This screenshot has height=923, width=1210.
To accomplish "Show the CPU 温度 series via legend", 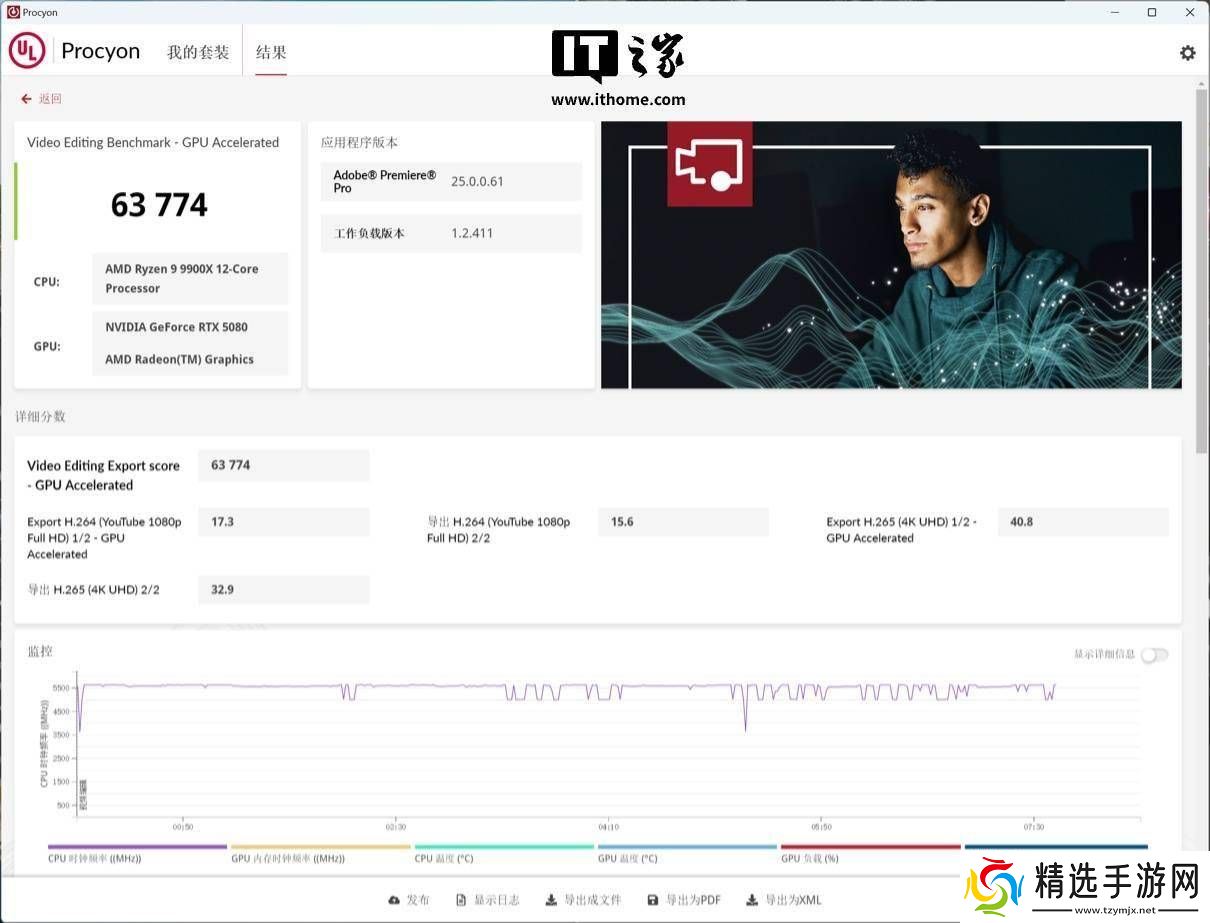I will coord(504,848).
